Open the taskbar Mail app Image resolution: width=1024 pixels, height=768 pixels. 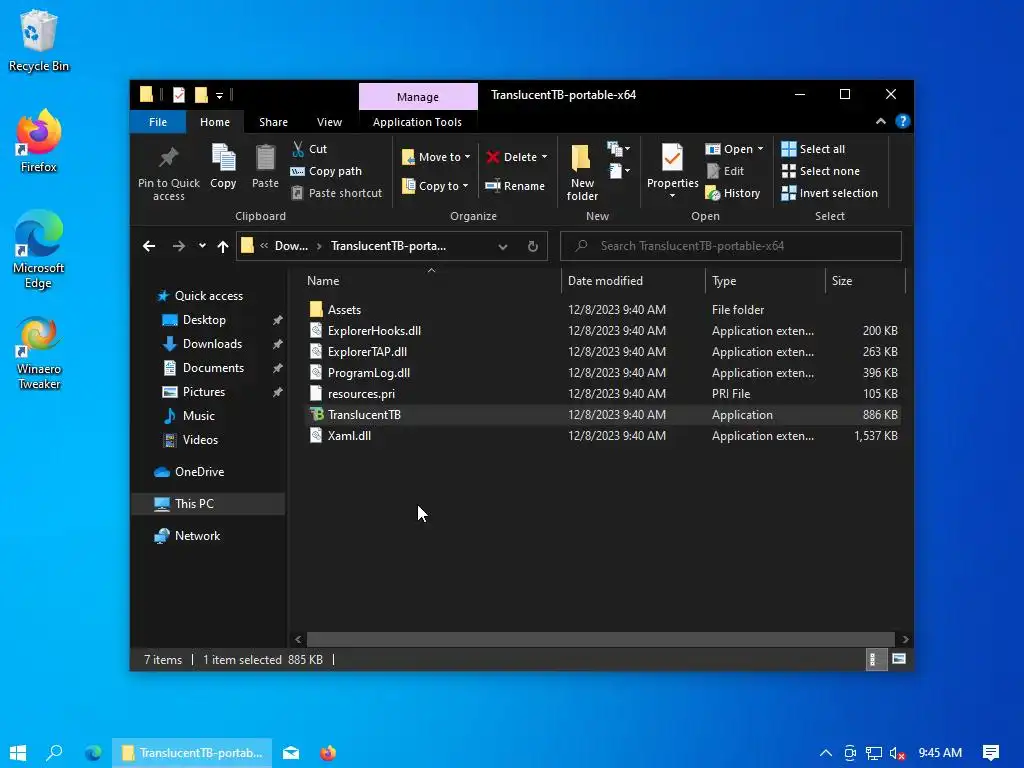click(x=291, y=753)
